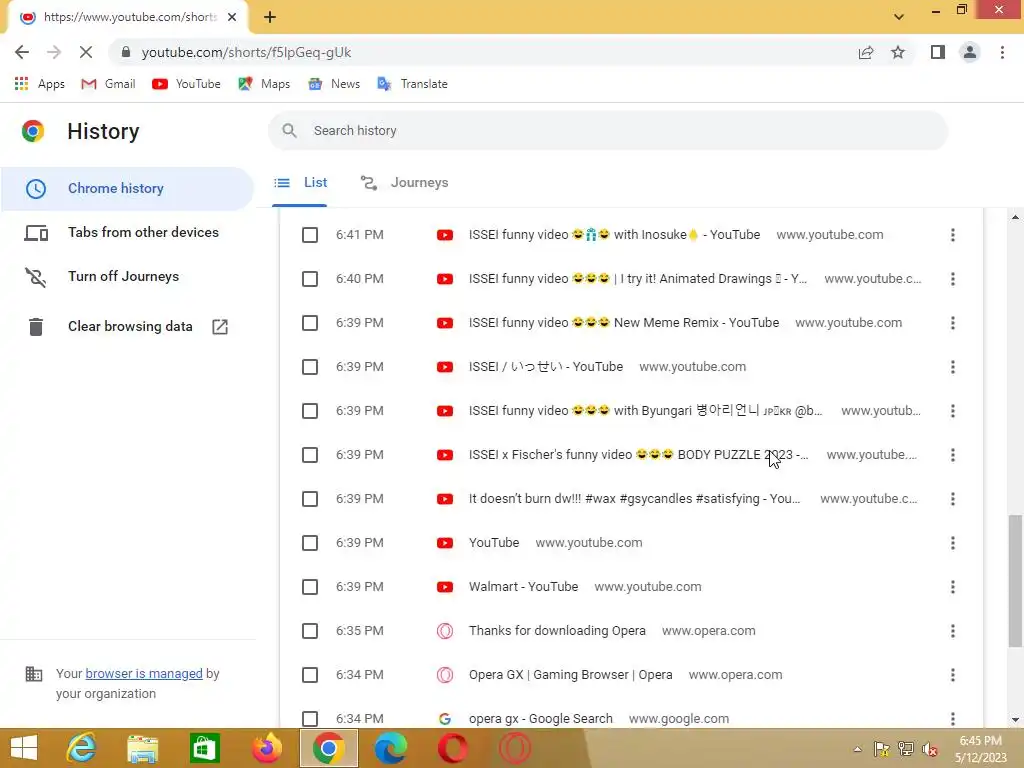Open actions menu for Animated Drawings entry
Screen dimensions: 1024x768
tap(953, 279)
